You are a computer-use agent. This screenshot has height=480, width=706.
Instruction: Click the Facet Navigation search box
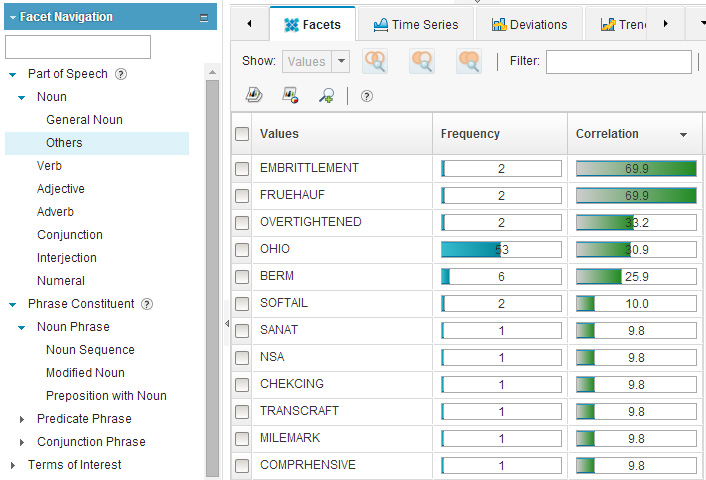[78, 47]
